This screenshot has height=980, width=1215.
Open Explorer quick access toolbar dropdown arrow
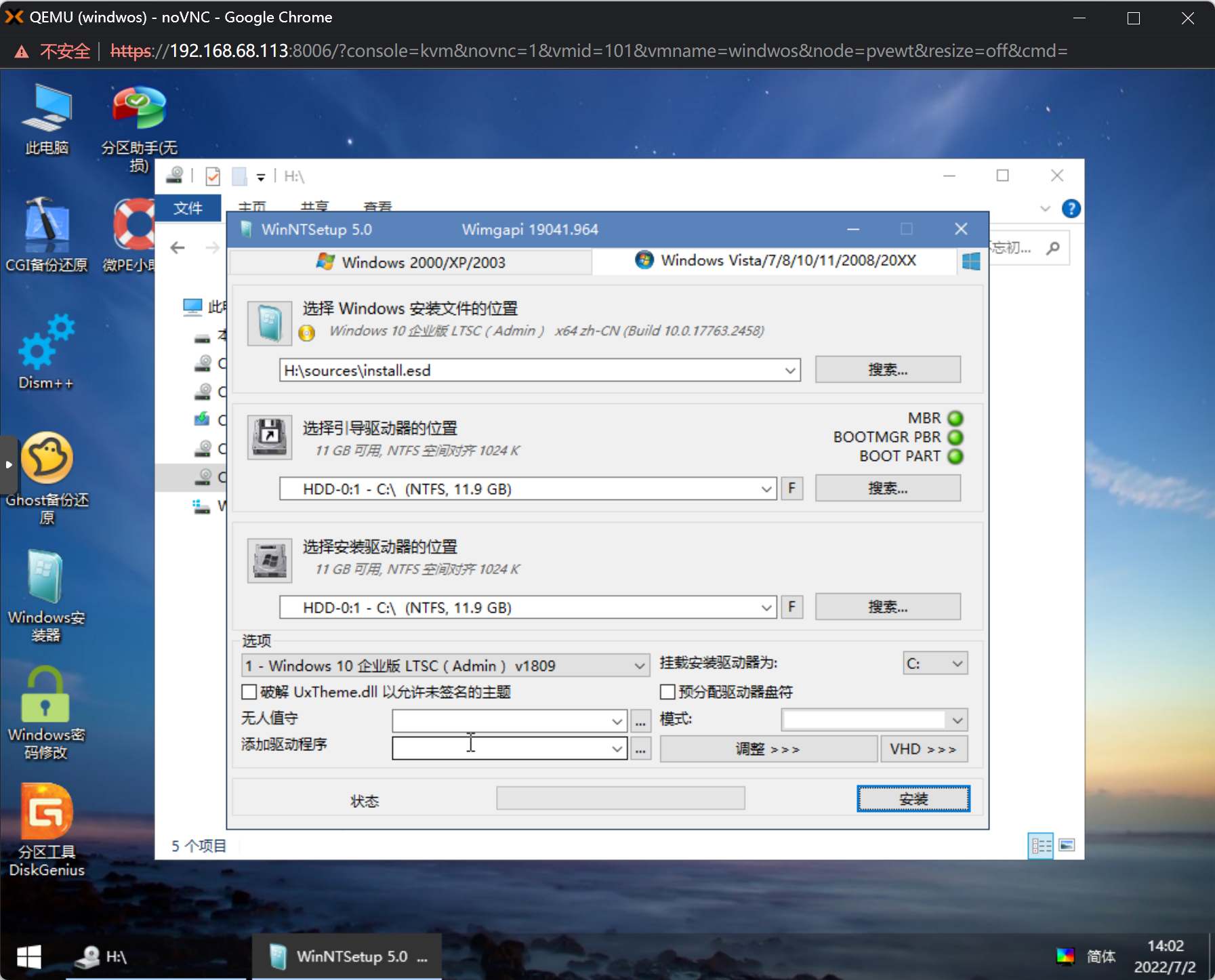[x=261, y=178]
